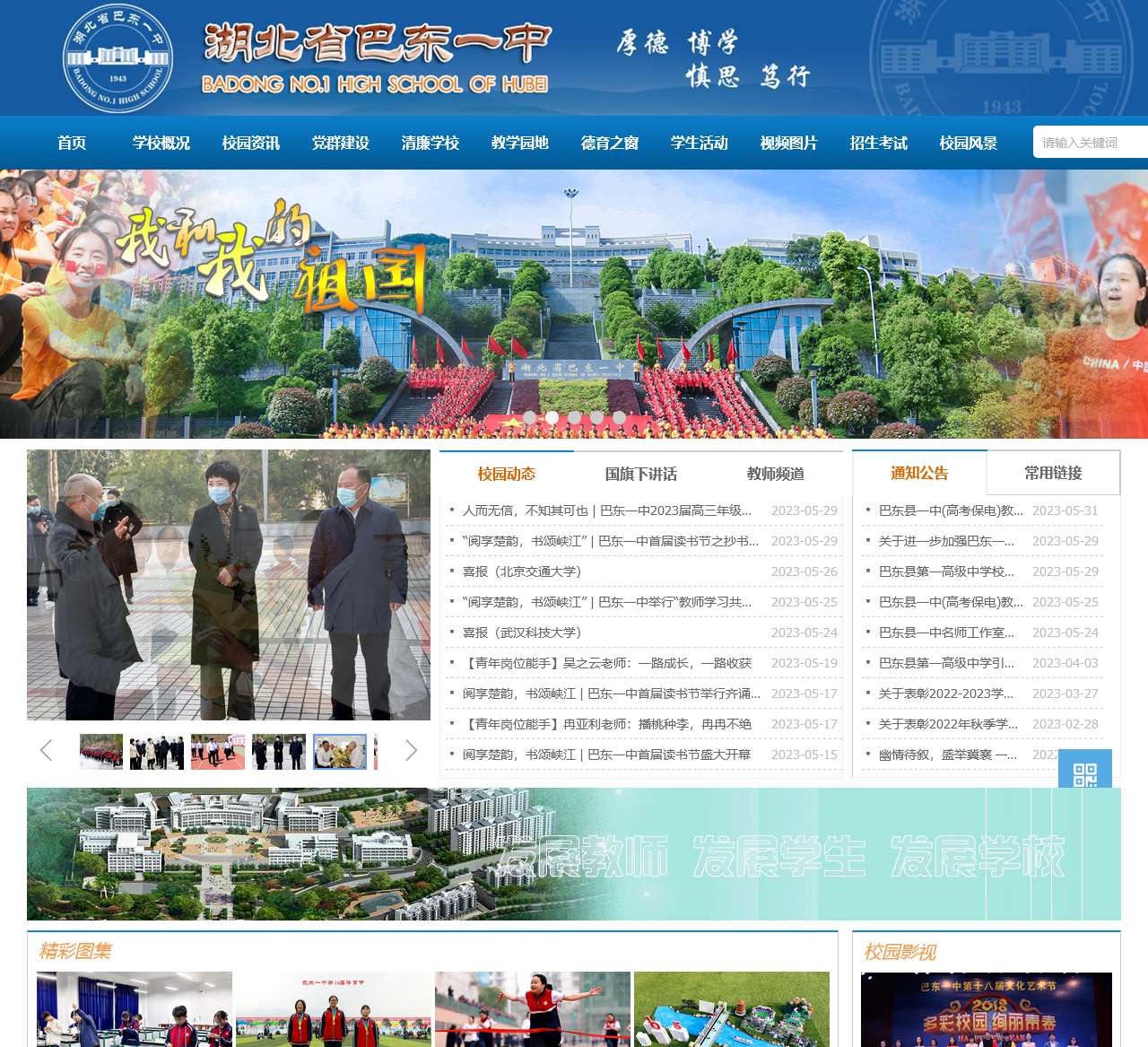Switch to the 国旗下讲话 tab
Screen dimensions: 1148x1047
pos(641,474)
